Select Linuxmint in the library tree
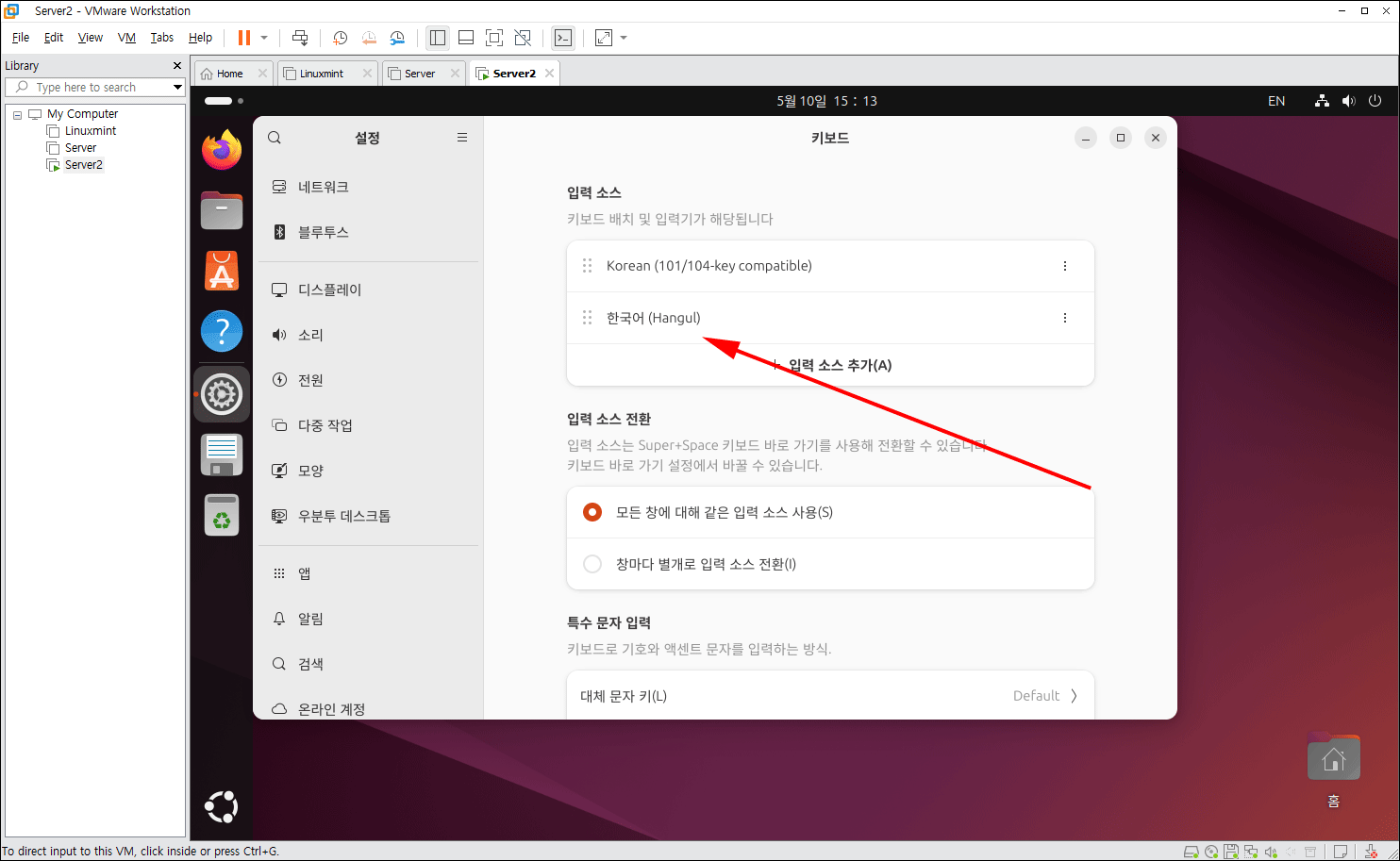 click(x=91, y=131)
